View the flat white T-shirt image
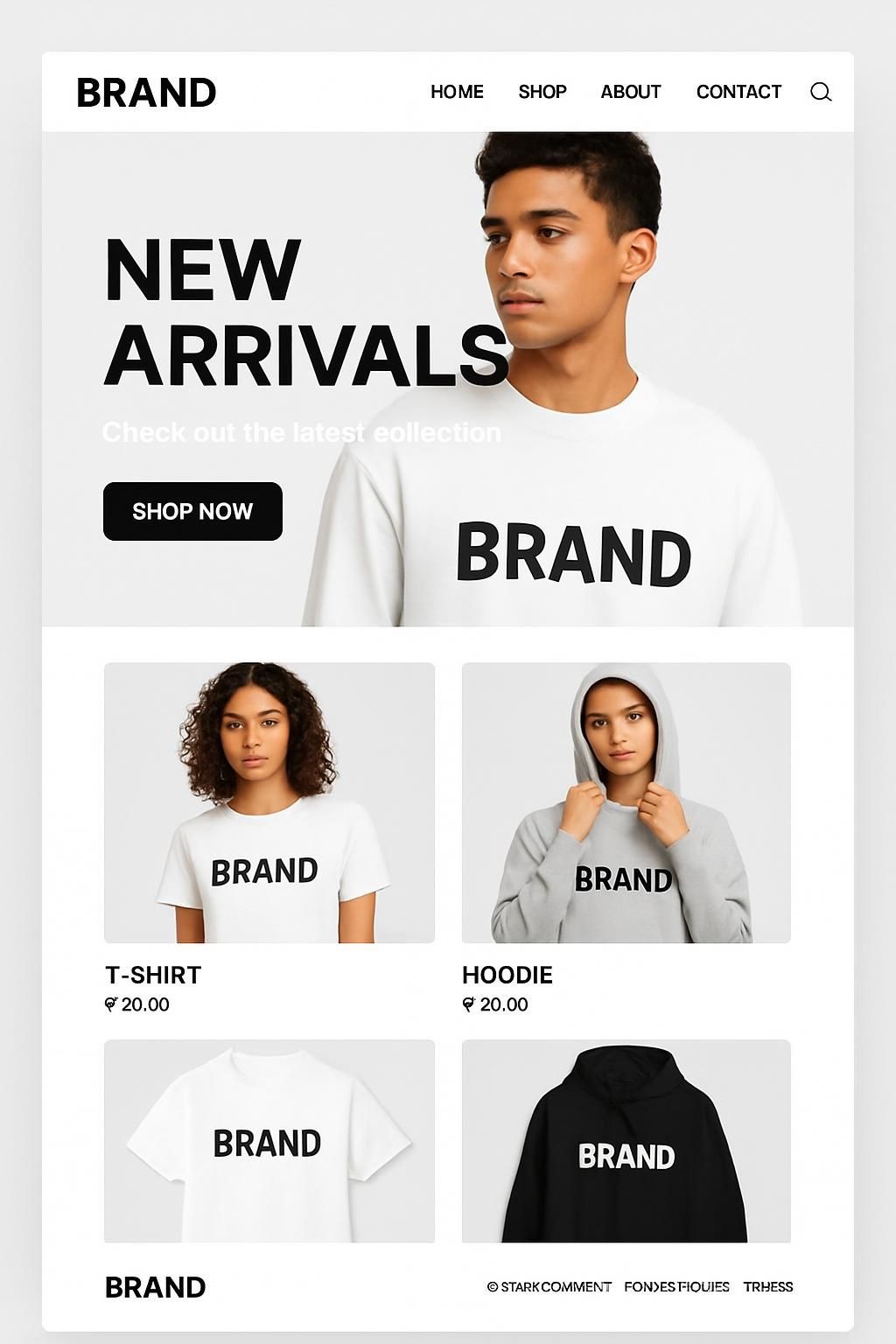Screen dimensions: 896x1344 [x=269, y=1141]
